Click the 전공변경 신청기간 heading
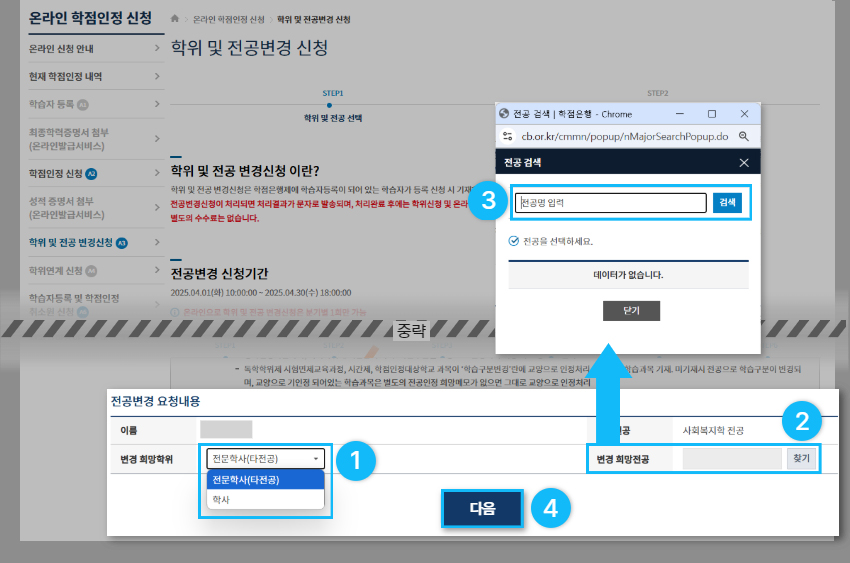850x563 pixels. point(219,274)
